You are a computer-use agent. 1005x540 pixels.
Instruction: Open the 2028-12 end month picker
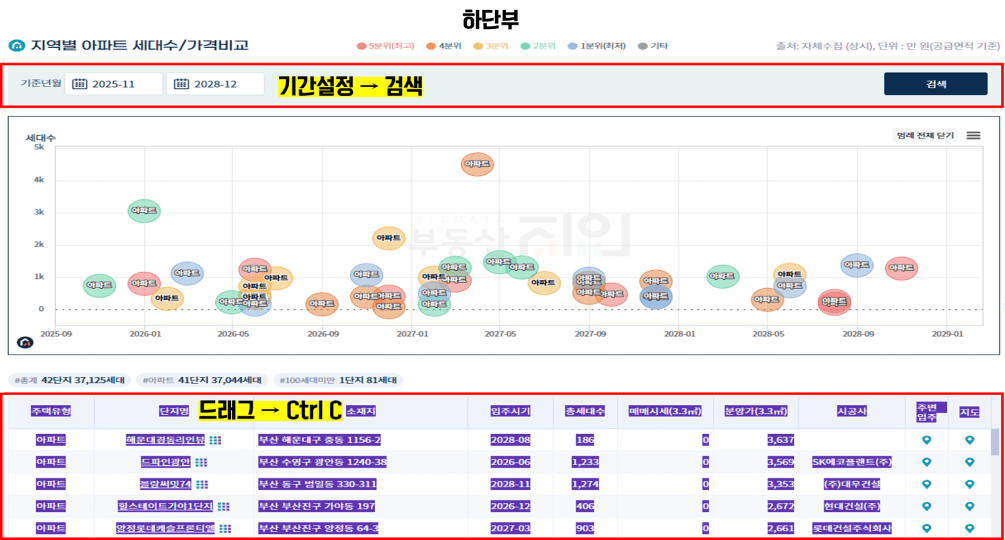pyautogui.click(x=222, y=84)
